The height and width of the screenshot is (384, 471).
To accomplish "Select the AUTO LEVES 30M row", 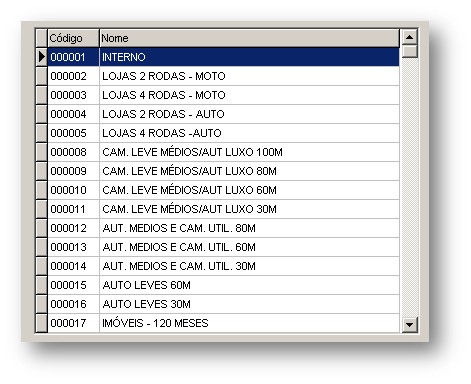I will 223,304.
